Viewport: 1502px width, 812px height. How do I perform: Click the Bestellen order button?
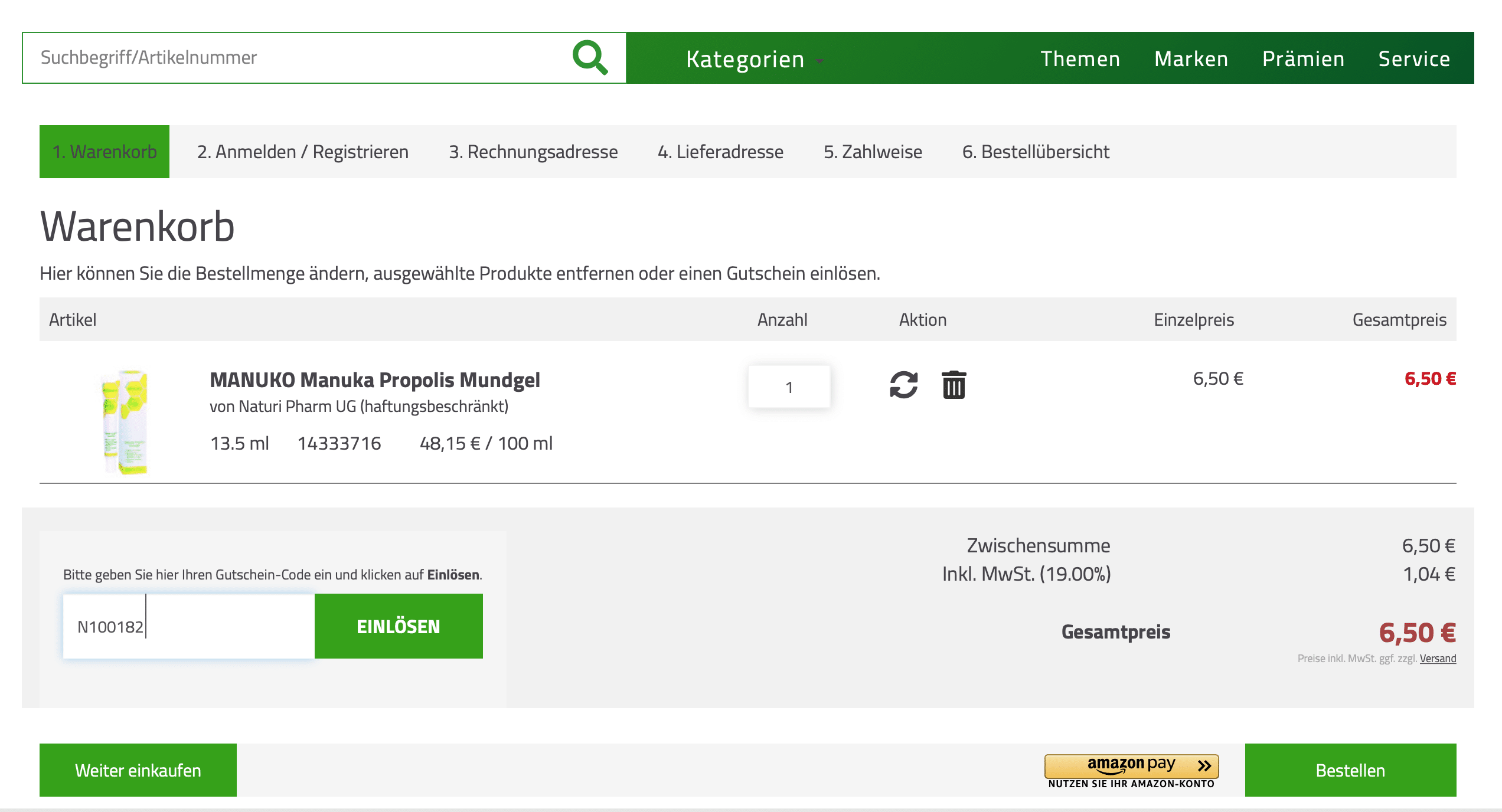pos(1350,770)
